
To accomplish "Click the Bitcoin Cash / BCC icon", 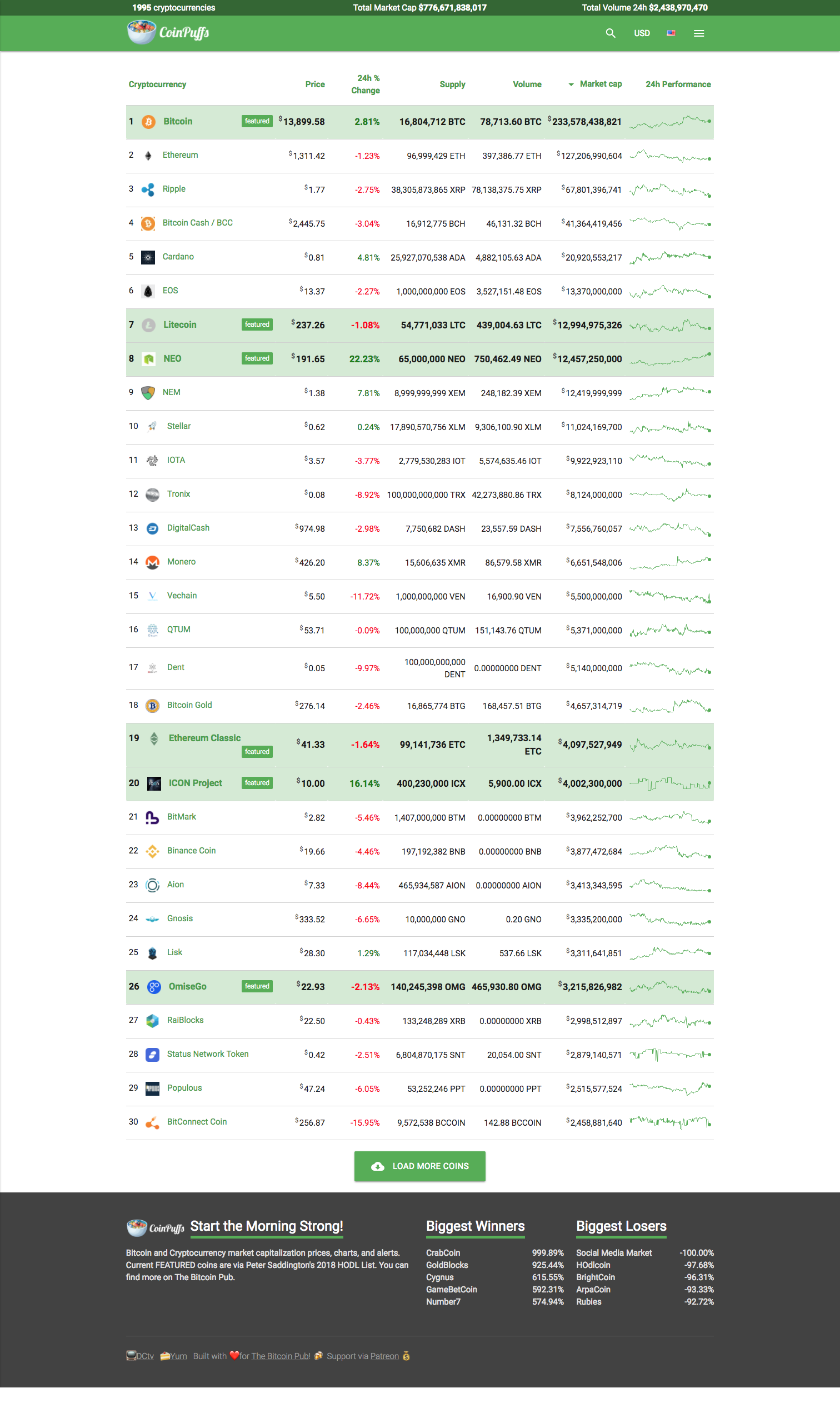I will pos(148,223).
